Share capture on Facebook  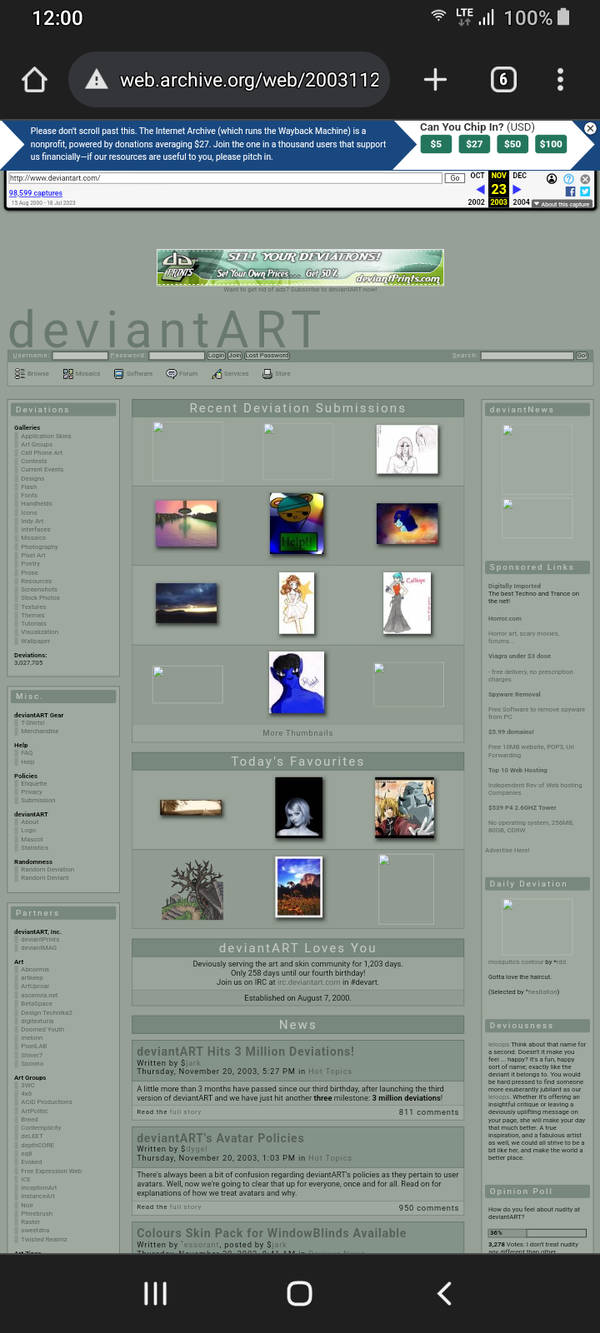click(x=571, y=191)
